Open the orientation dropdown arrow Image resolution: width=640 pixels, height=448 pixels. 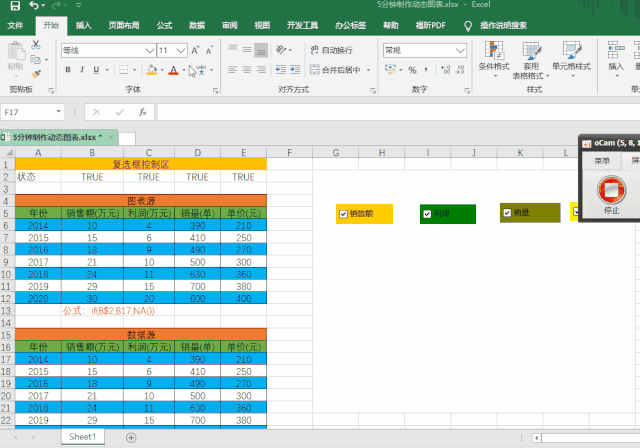pos(291,50)
